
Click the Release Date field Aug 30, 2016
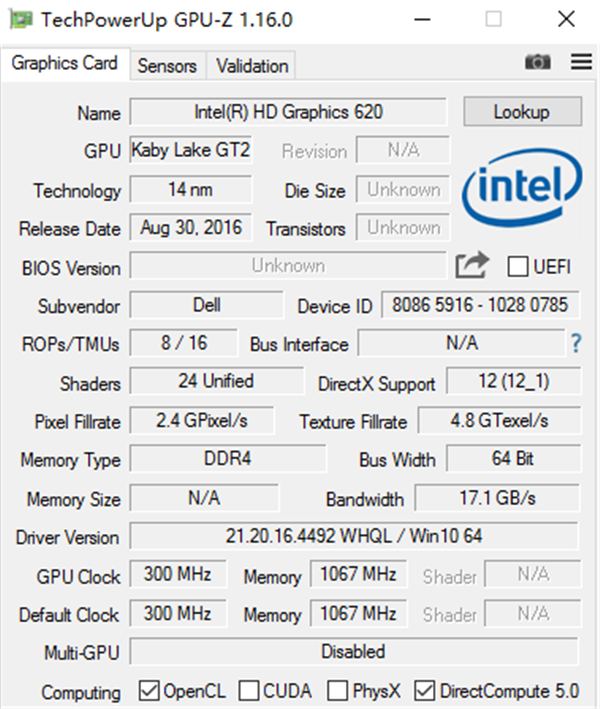point(191,227)
